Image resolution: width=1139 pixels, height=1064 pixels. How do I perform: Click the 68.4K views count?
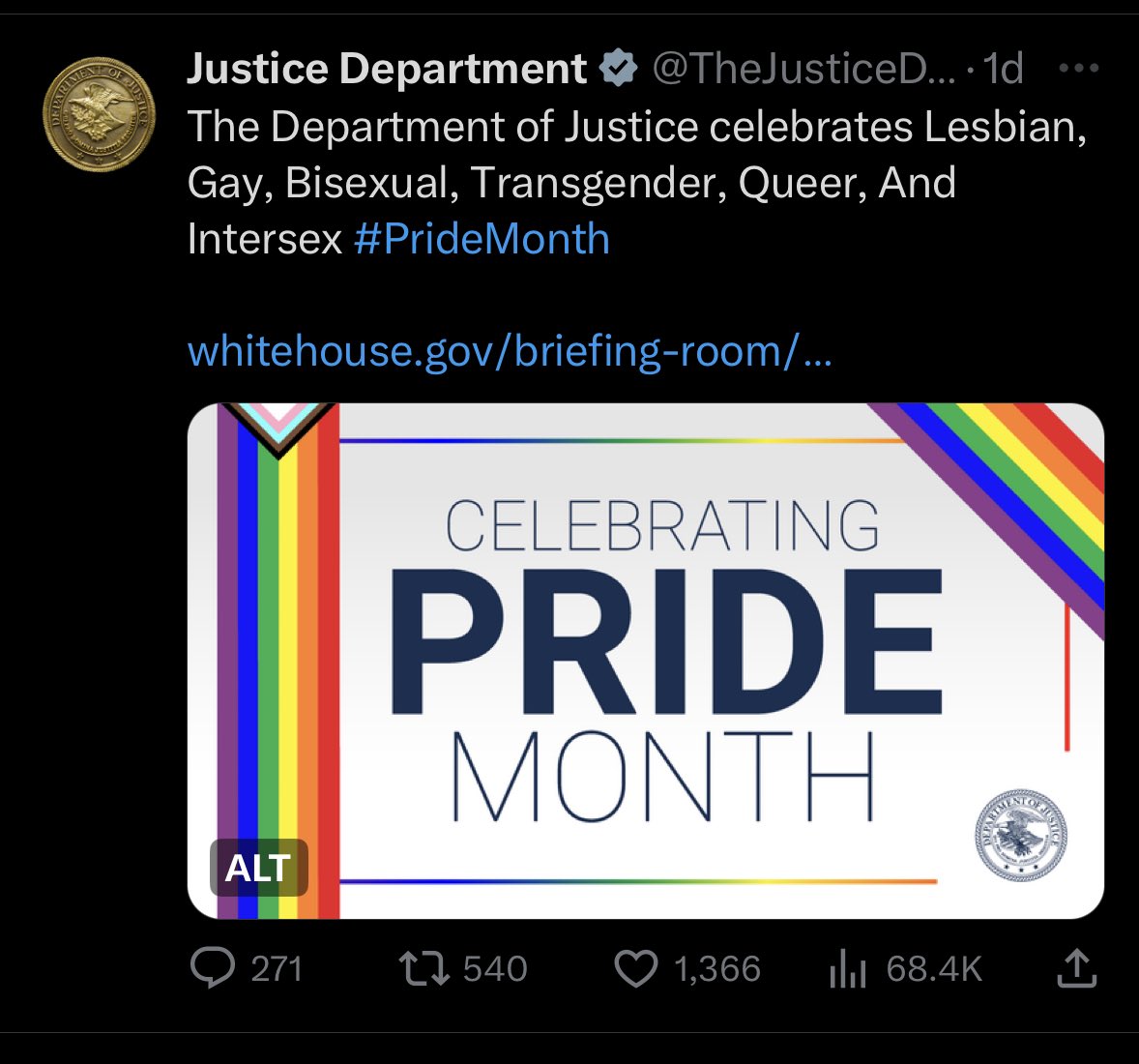(934, 968)
